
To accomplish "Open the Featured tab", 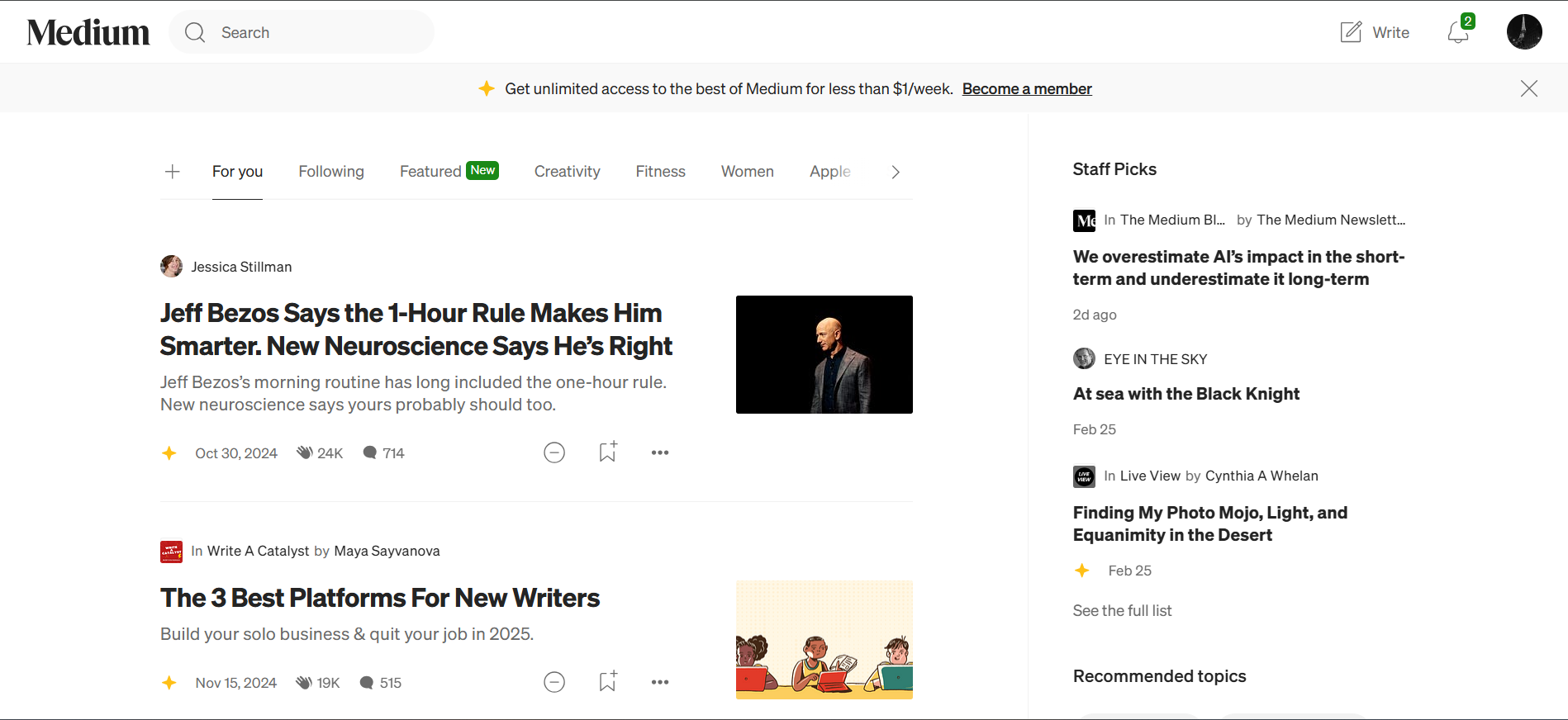I will (449, 171).
